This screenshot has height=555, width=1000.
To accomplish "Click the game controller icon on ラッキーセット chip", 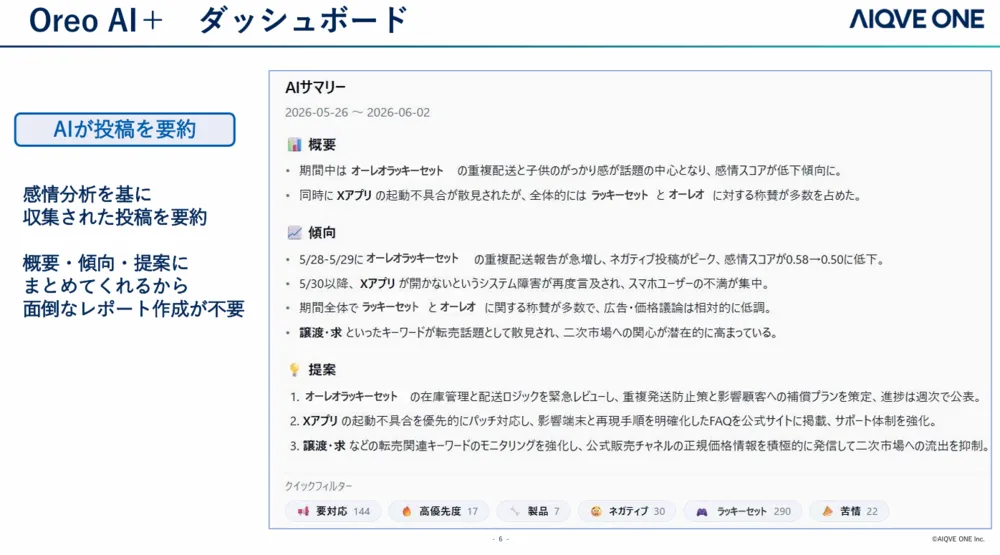I will click(x=702, y=512).
